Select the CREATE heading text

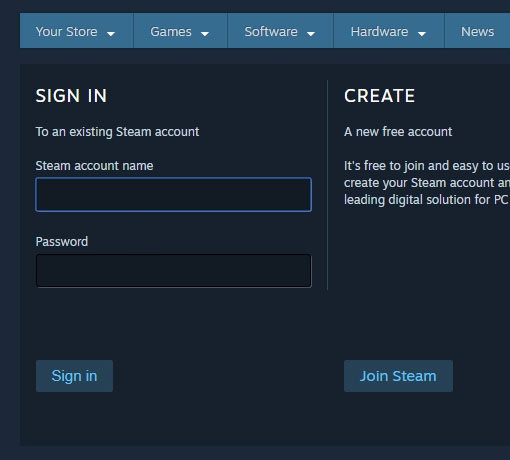coord(380,96)
